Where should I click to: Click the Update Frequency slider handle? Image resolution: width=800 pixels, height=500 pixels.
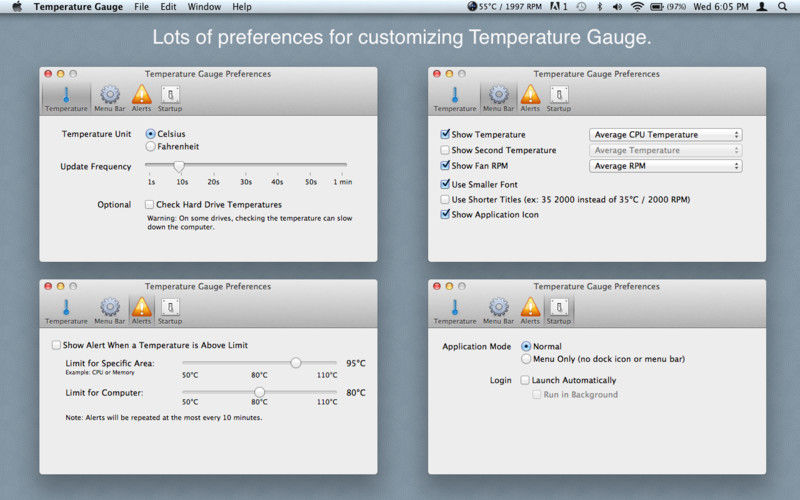(x=179, y=165)
